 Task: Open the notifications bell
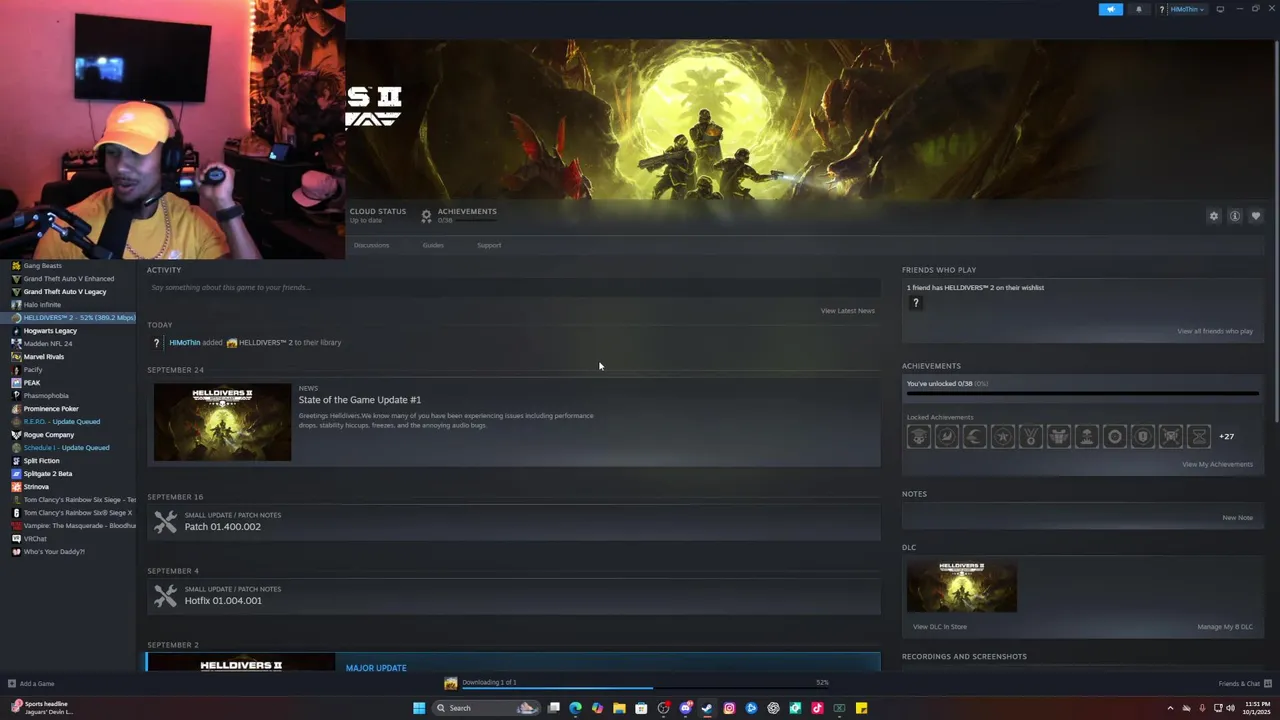(1138, 9)
